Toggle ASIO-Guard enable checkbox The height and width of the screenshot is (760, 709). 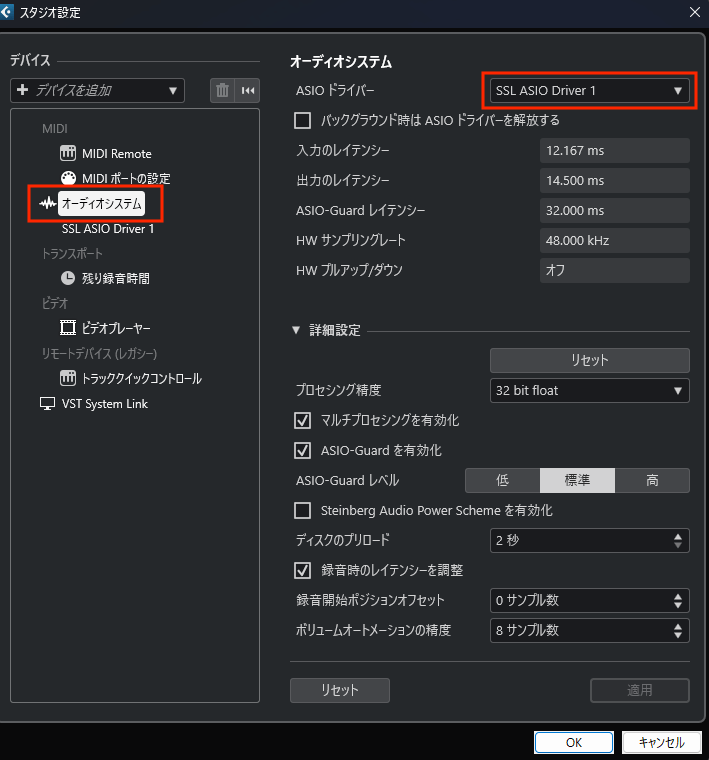pos(302,451)
